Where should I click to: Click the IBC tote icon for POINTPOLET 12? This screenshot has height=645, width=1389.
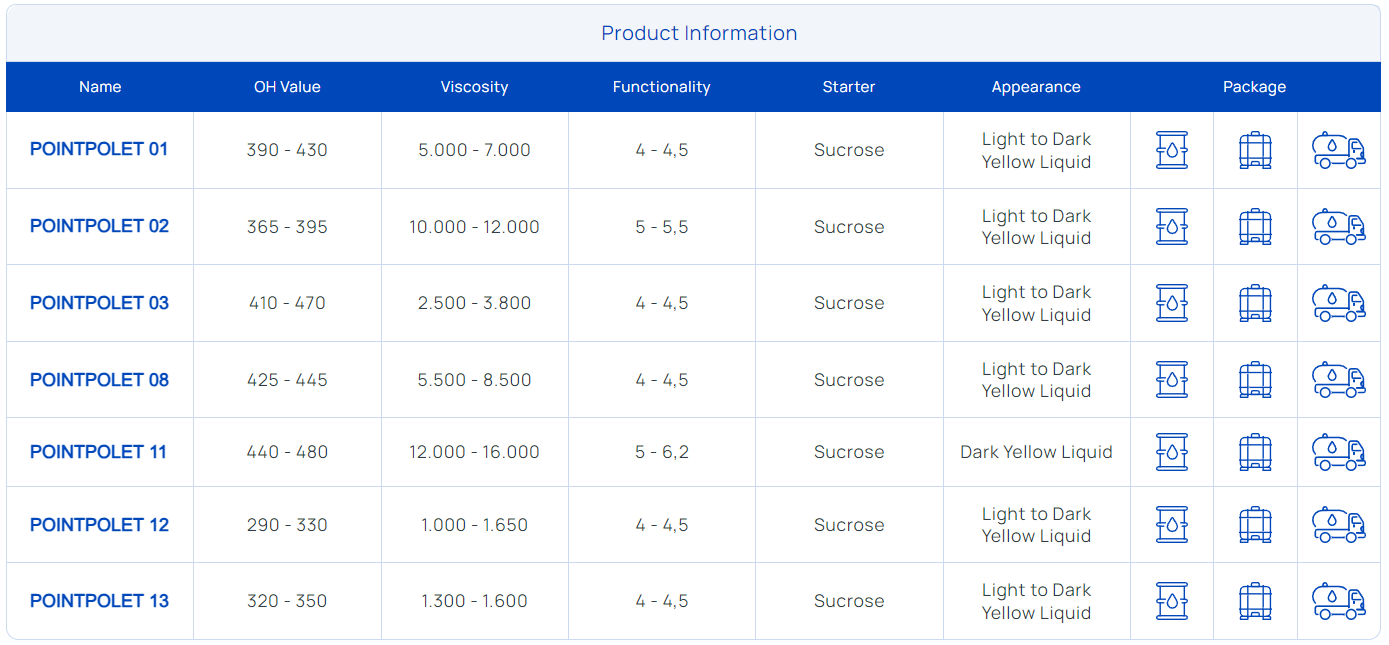(1254, 525)
